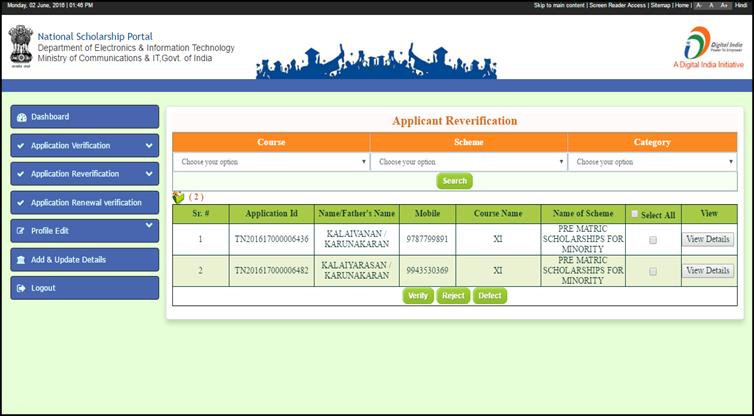Image resolution: width=754 pixels, height=416 pixels.
Task: View Details for application TN201617000006436
Action: pos(708,239)
